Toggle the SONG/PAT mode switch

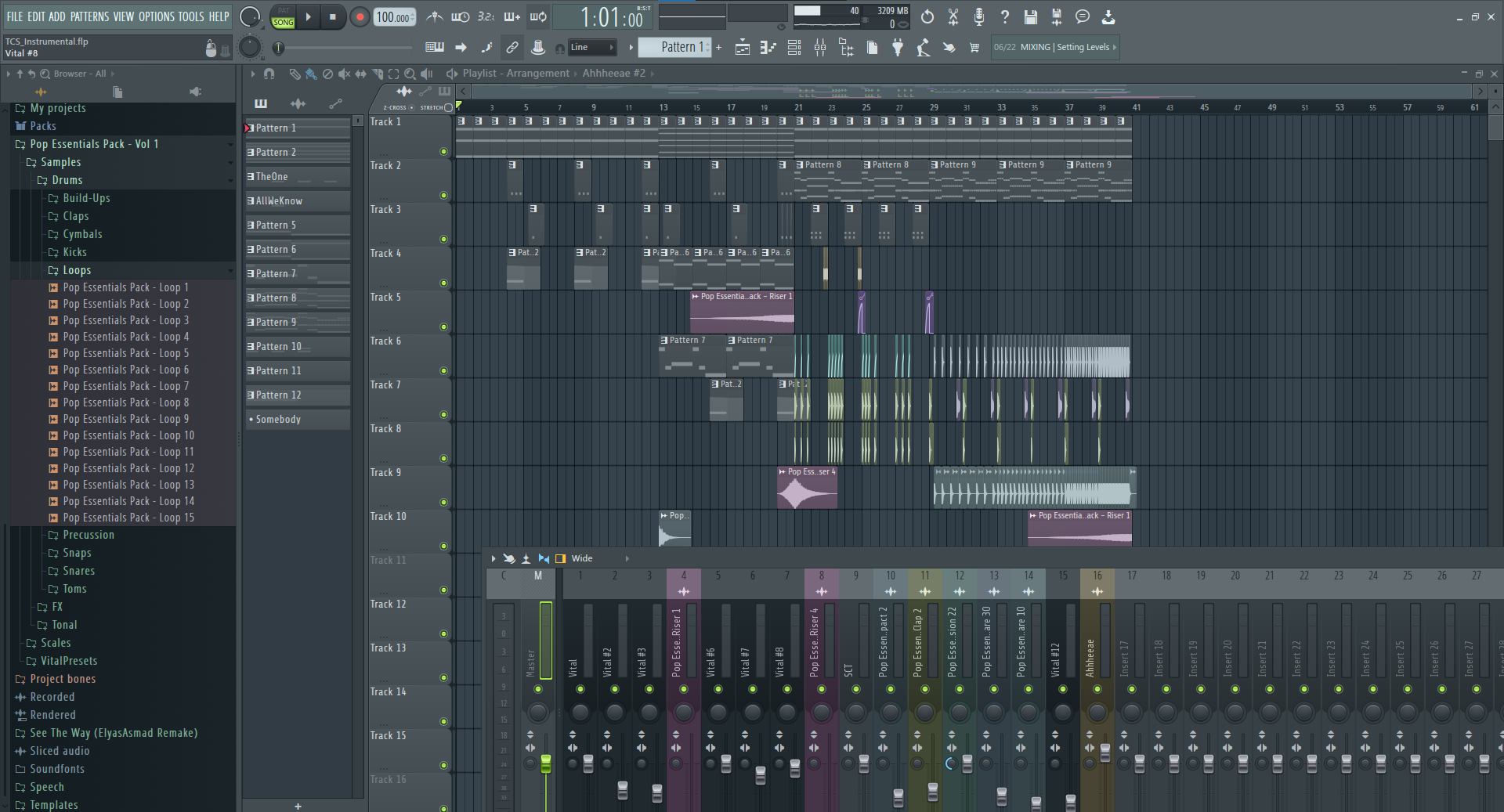pyautogui.click(x=283, y=17)
